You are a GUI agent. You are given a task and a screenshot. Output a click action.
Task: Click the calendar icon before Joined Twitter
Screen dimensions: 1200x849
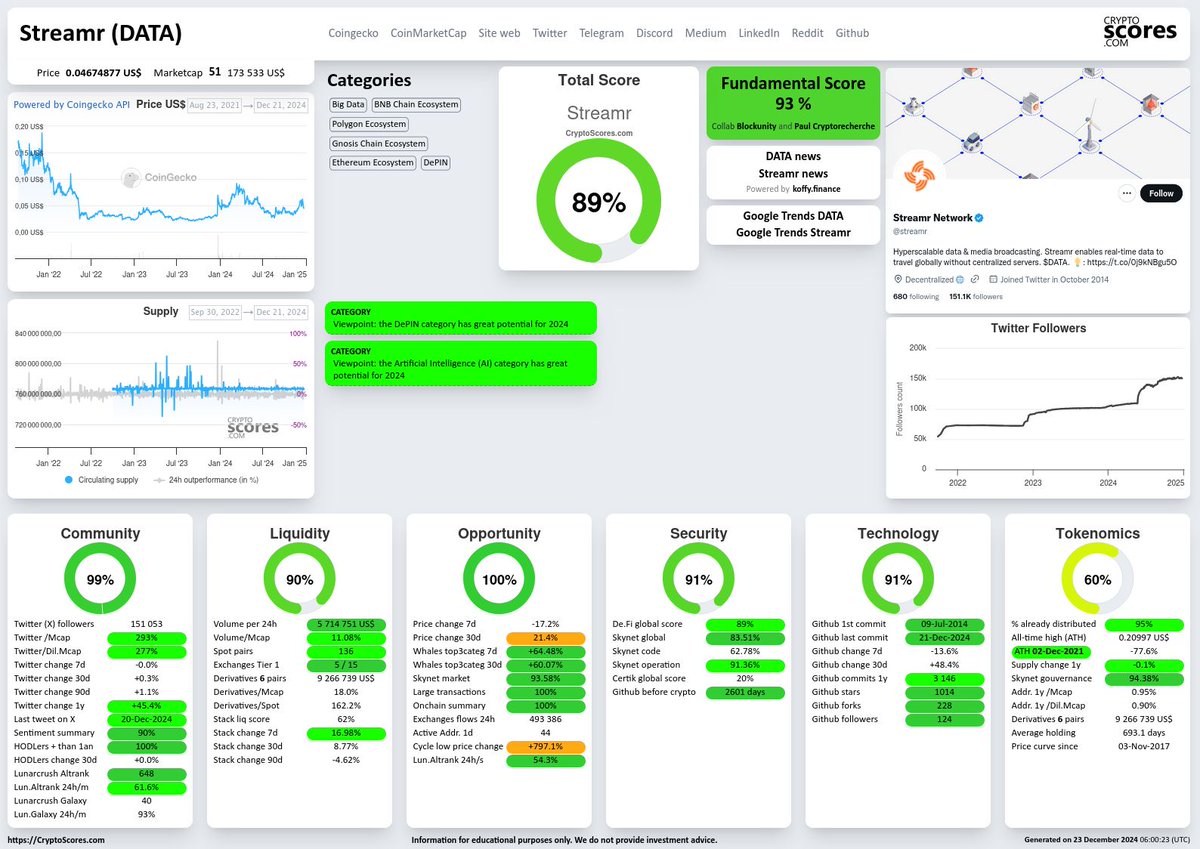993,280
